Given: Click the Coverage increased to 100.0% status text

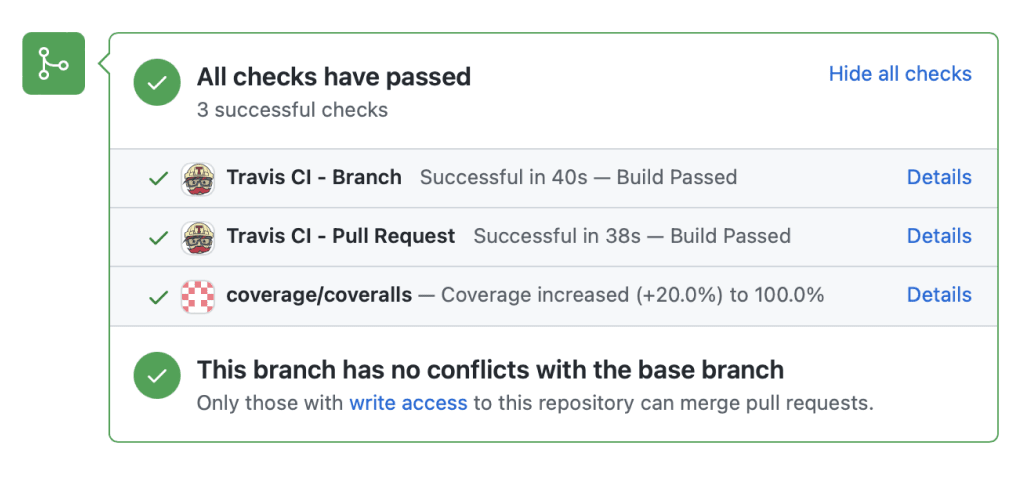Looking at the screenshot, I should [633, 295].
